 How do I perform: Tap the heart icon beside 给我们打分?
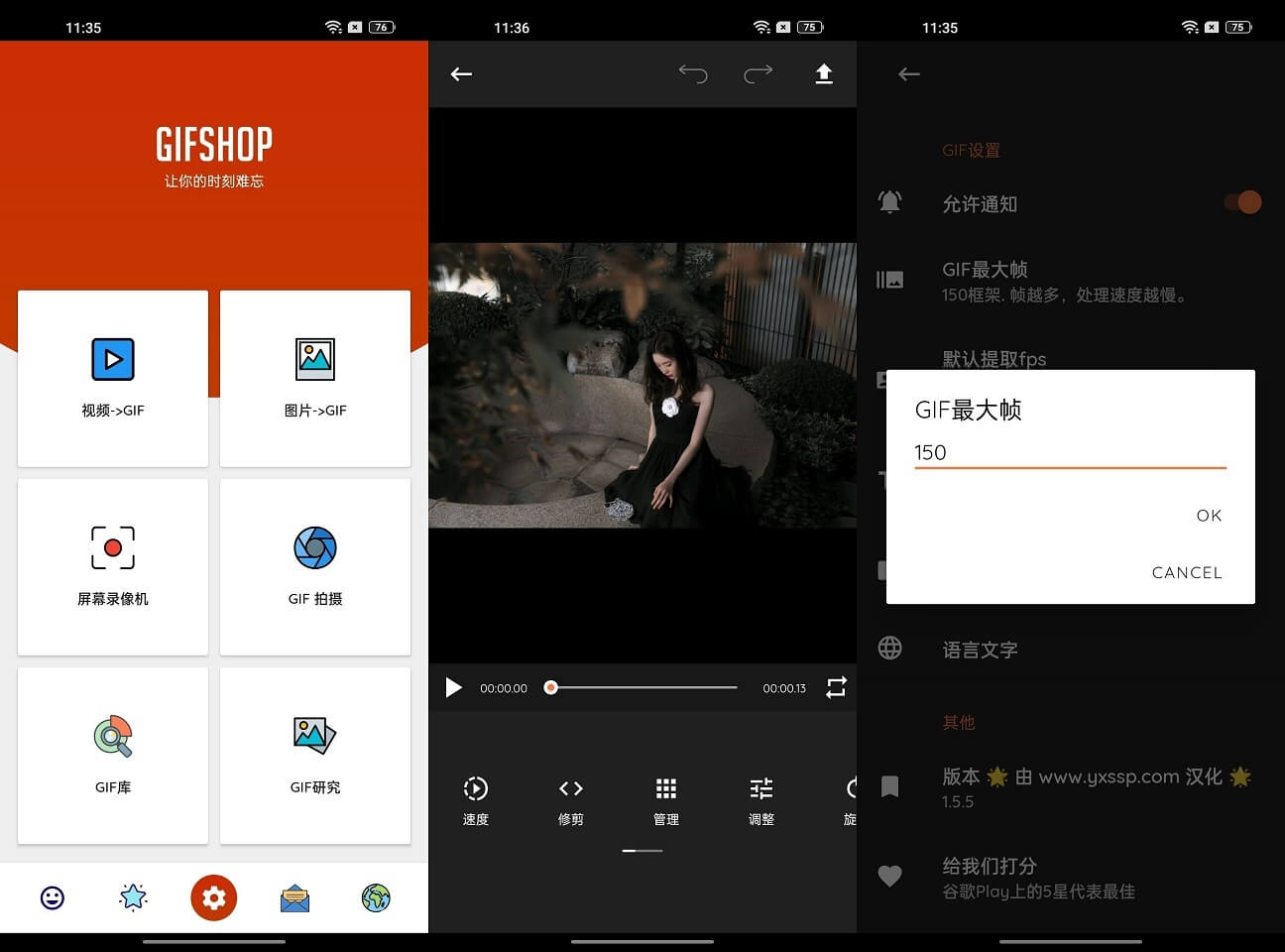890,876
